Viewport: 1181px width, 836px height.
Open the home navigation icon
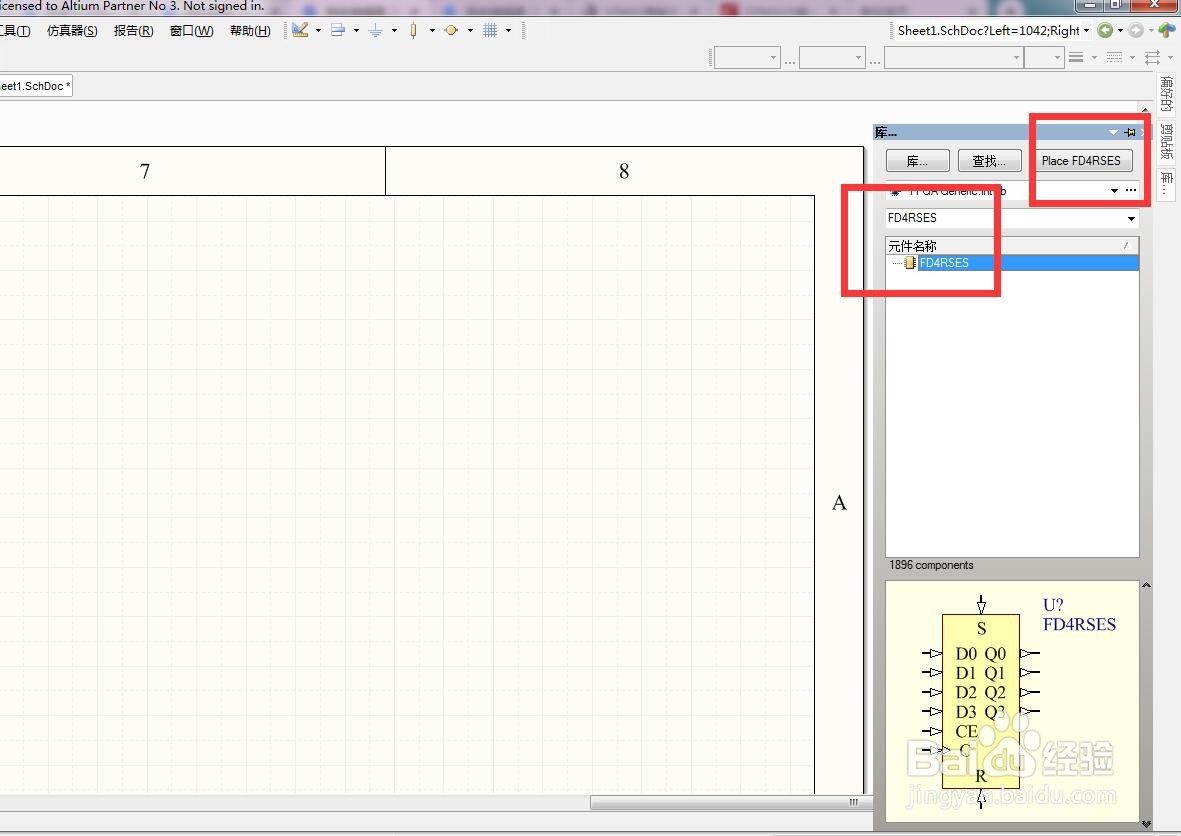coord(1167,30)
